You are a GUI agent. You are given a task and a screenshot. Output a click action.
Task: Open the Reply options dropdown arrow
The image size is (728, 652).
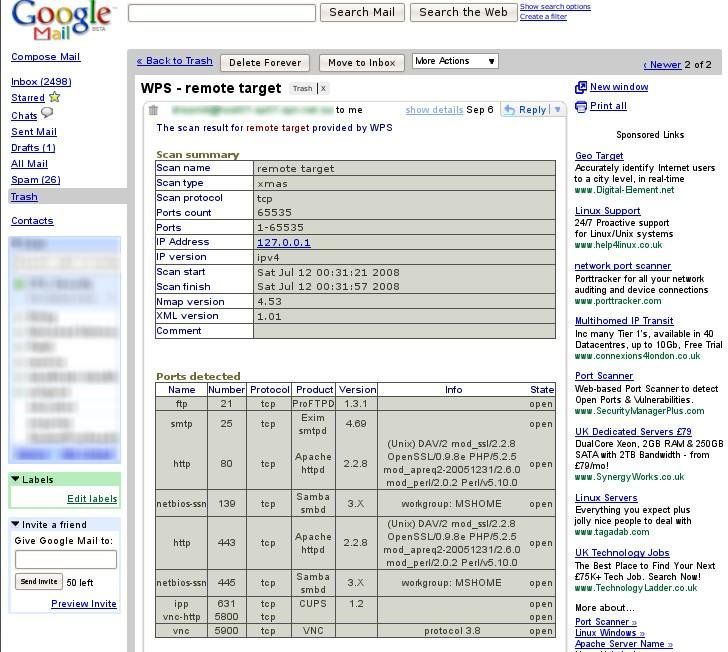(x=558, y=110)
